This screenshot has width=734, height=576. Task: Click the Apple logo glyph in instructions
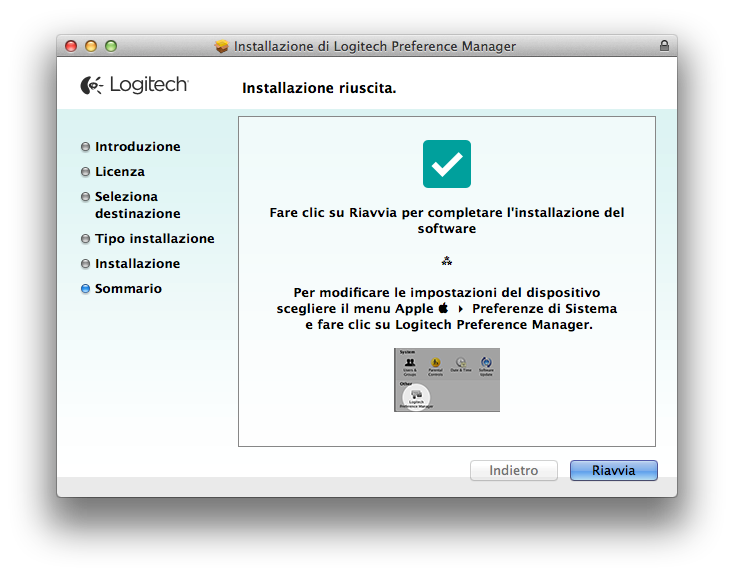click(443, 308)
